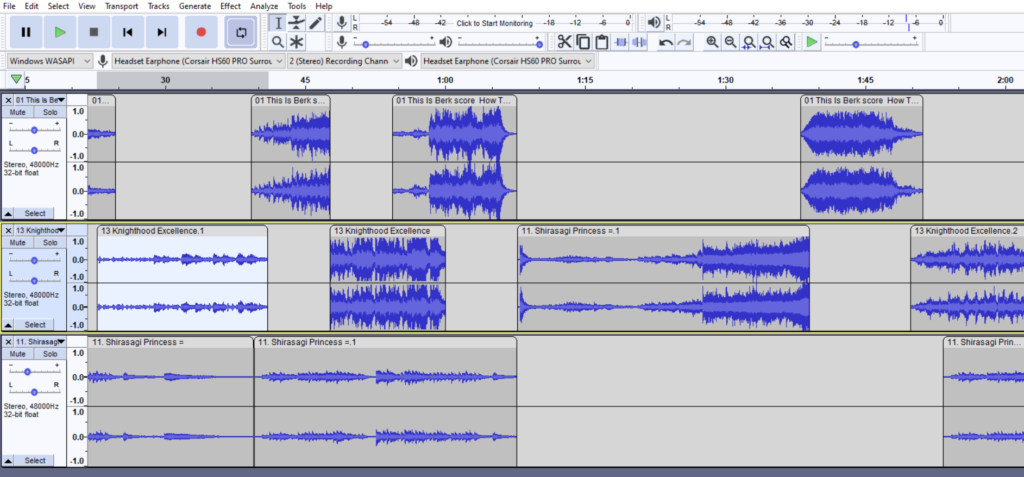The width and height of the screenshot is (1024, 477).
Task: Open the 11. Shirasagi track name menu
Action: tap(40, 342)
